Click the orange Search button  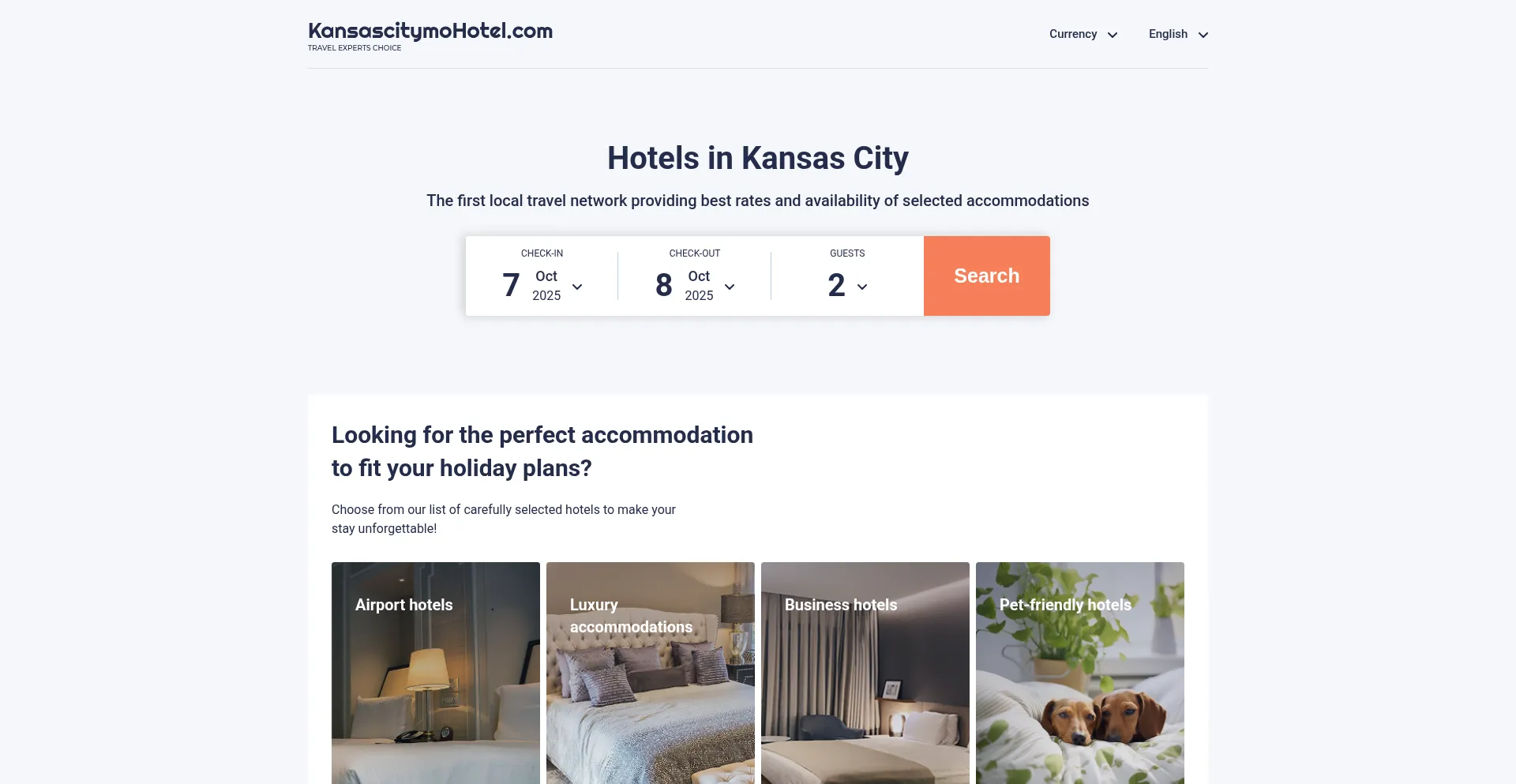[987, 276]
